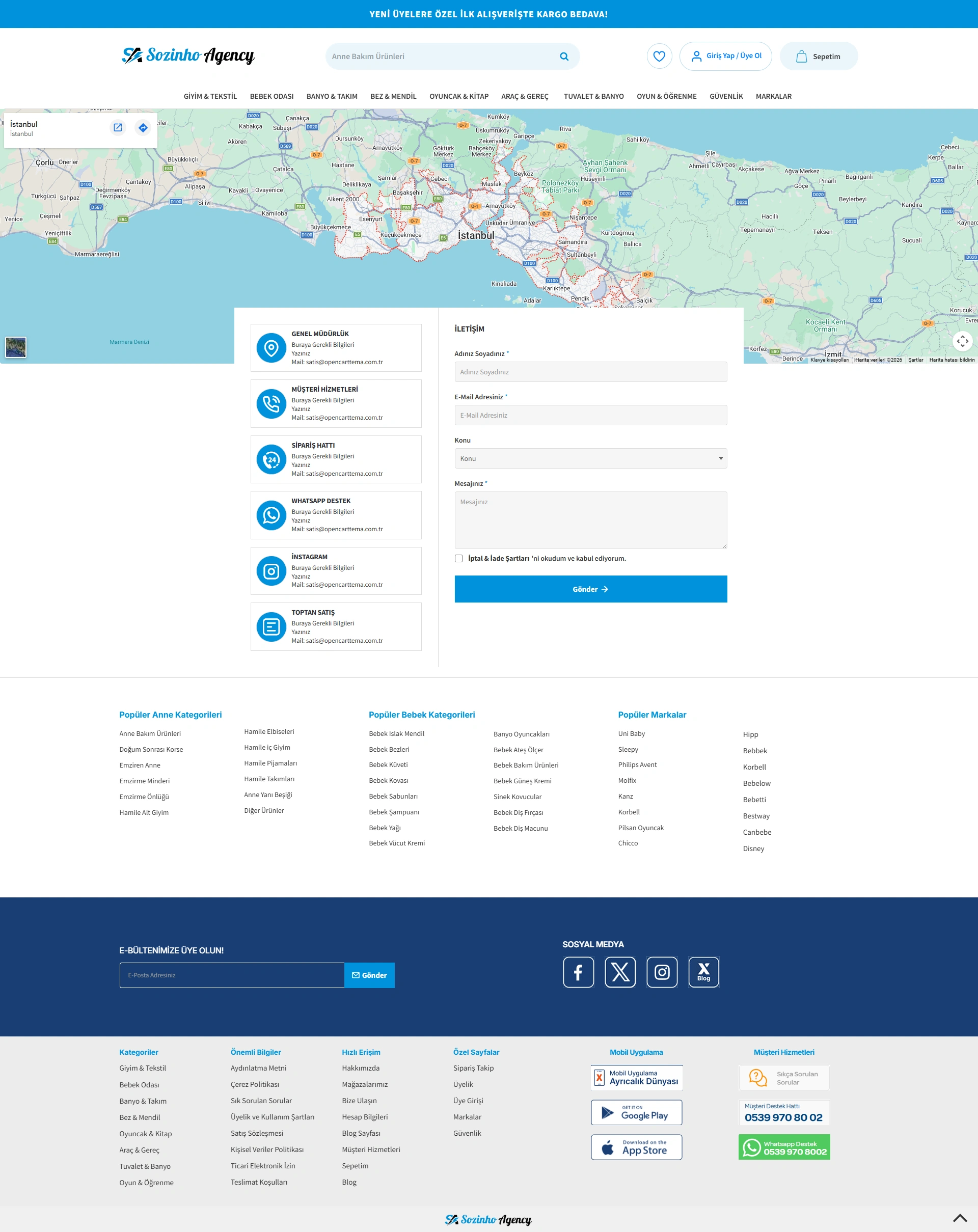Open the Konu dropdown
Screen dimensions: 978x1232
click(x=590, y=458)
